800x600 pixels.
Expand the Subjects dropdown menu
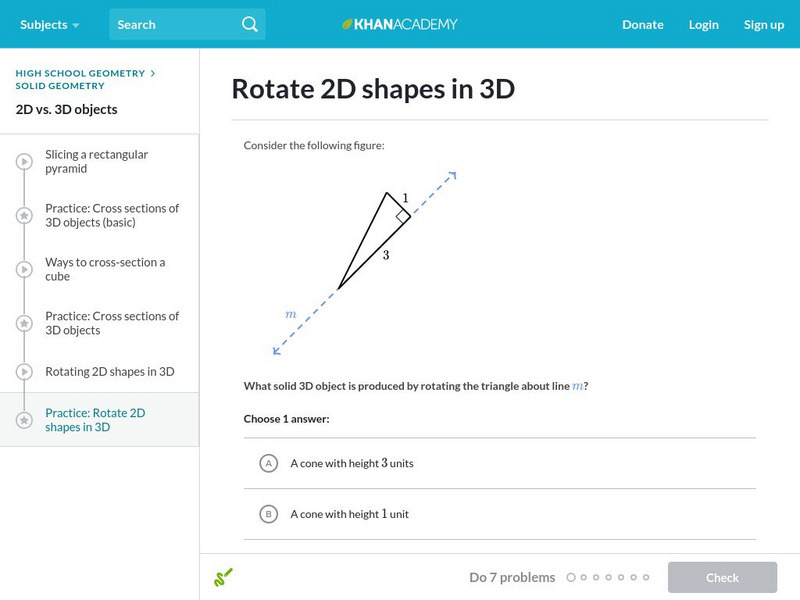coord(49,24)
